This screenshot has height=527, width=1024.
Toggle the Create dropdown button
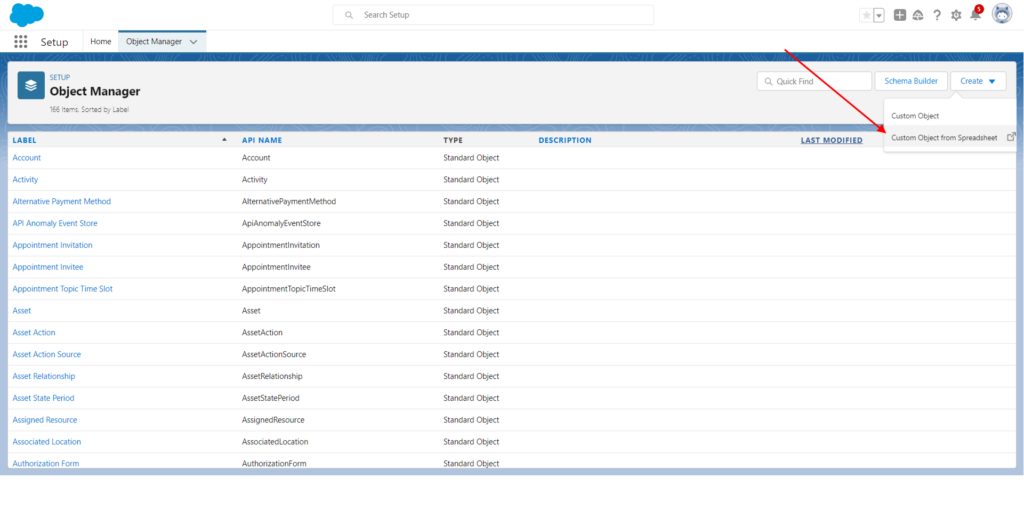pyautogui.click(x=978, y=81)
